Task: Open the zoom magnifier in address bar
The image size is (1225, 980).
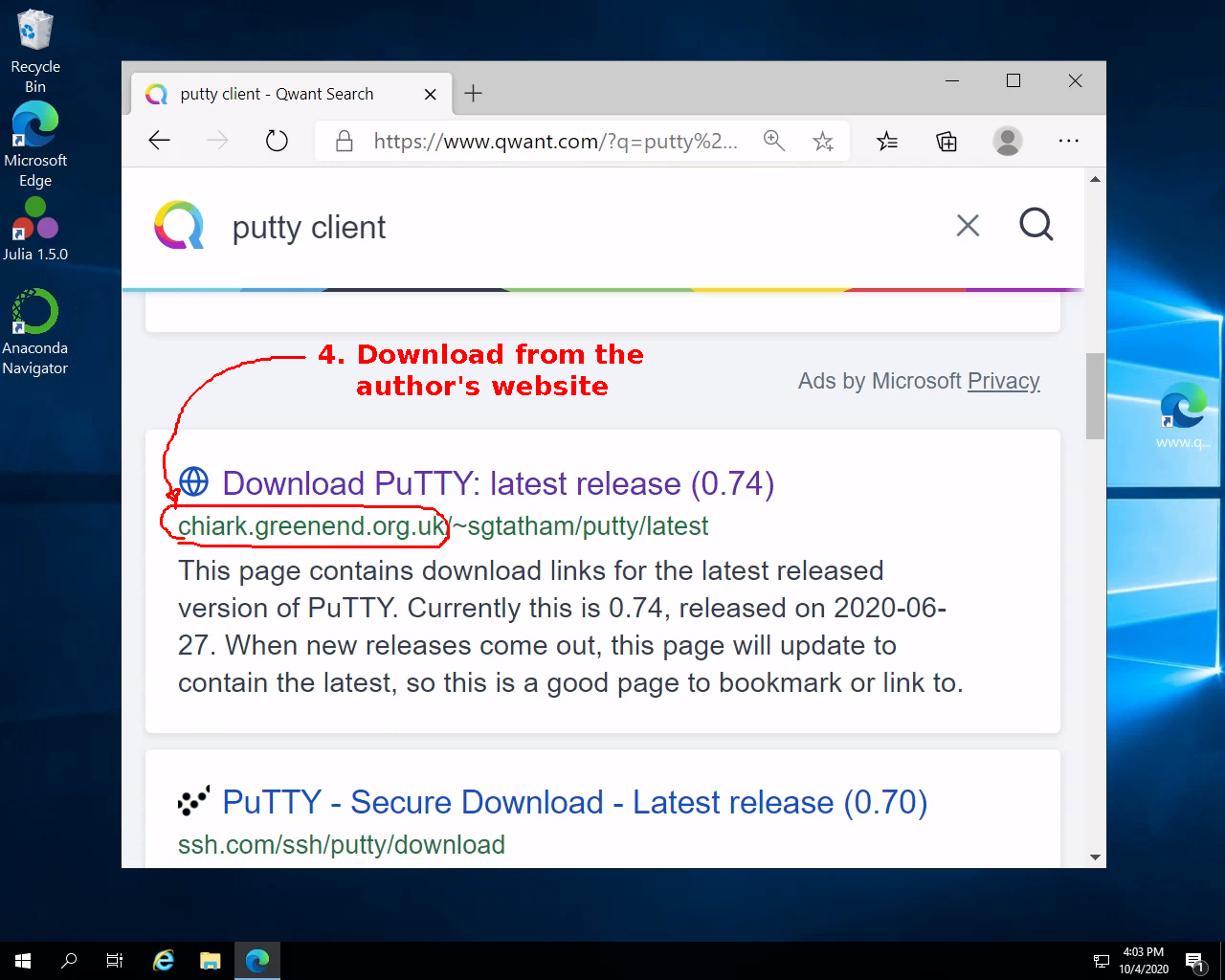Action: tap(773, 142)
